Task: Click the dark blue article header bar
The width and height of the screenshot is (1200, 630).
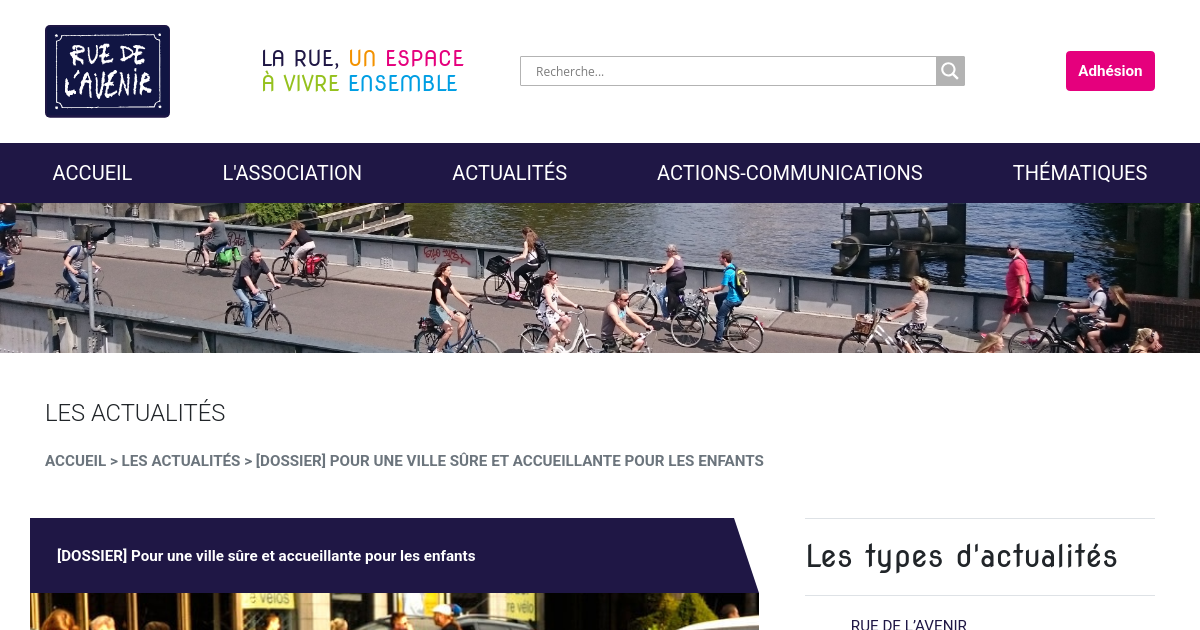Action: point(394,556)
